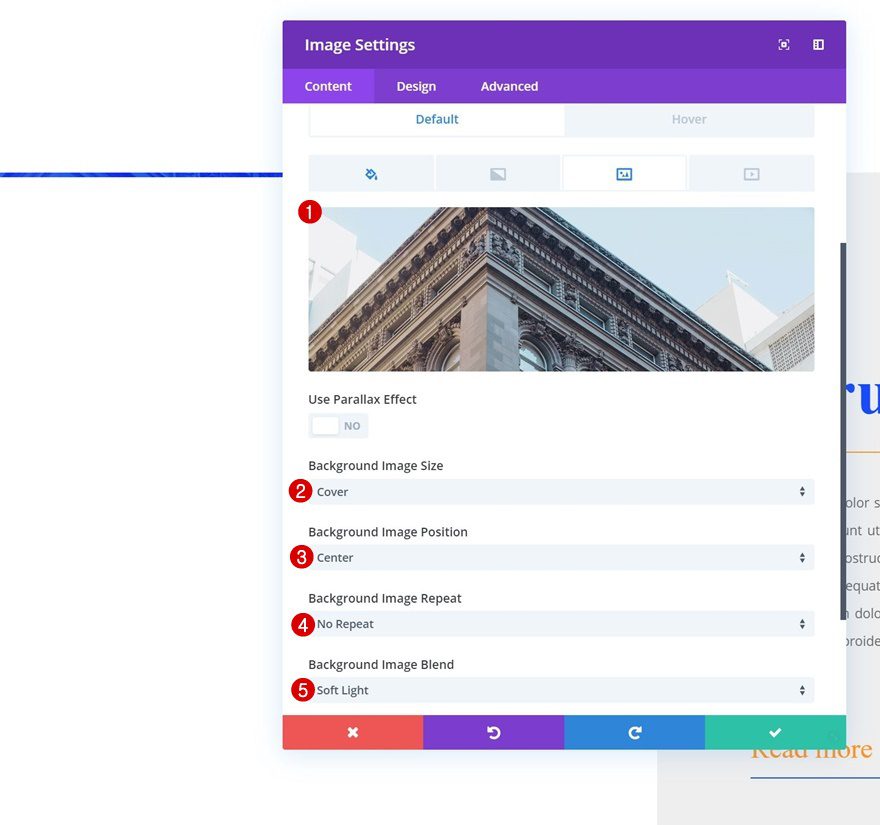
Task: Select the Hover state tab
Action: click(x=689, y=119)
